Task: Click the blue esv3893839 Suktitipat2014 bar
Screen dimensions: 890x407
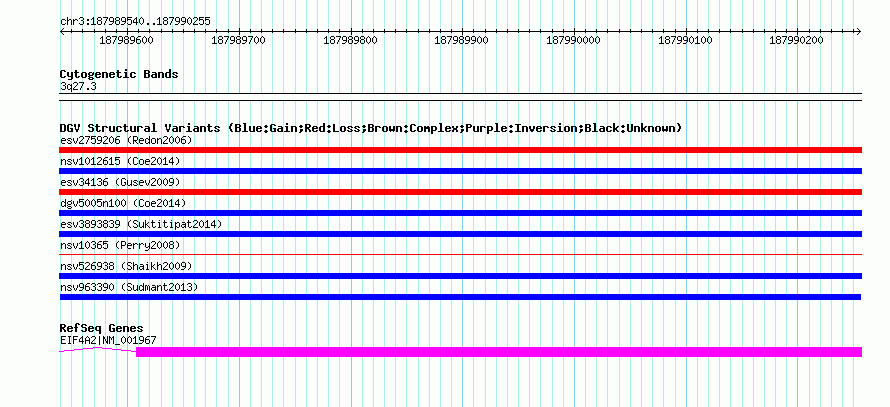Action: 460,234
